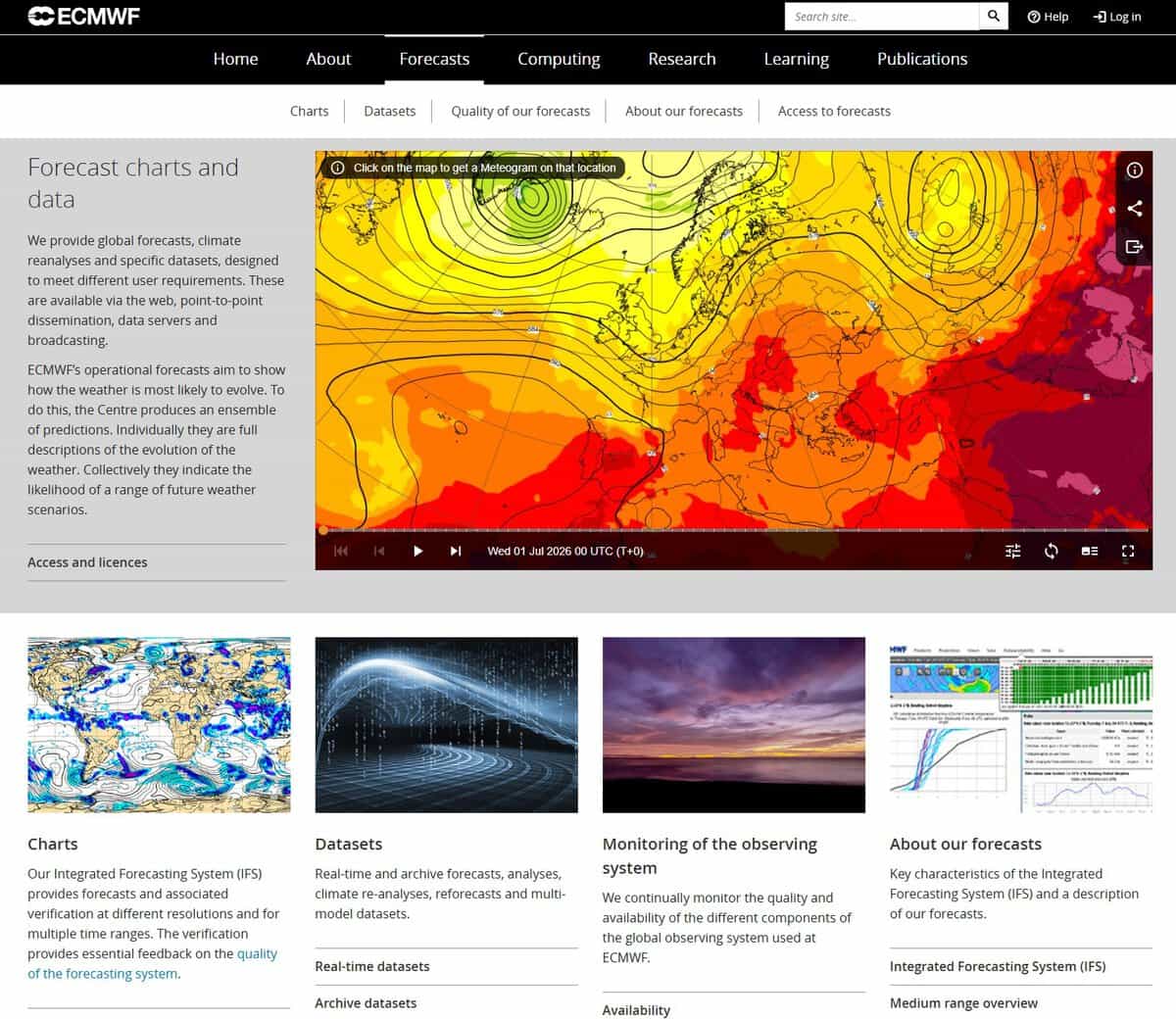Open the chart settings sliders icon
This screenshot has width=1176, height=1019.
click(x=1013, y=551)
